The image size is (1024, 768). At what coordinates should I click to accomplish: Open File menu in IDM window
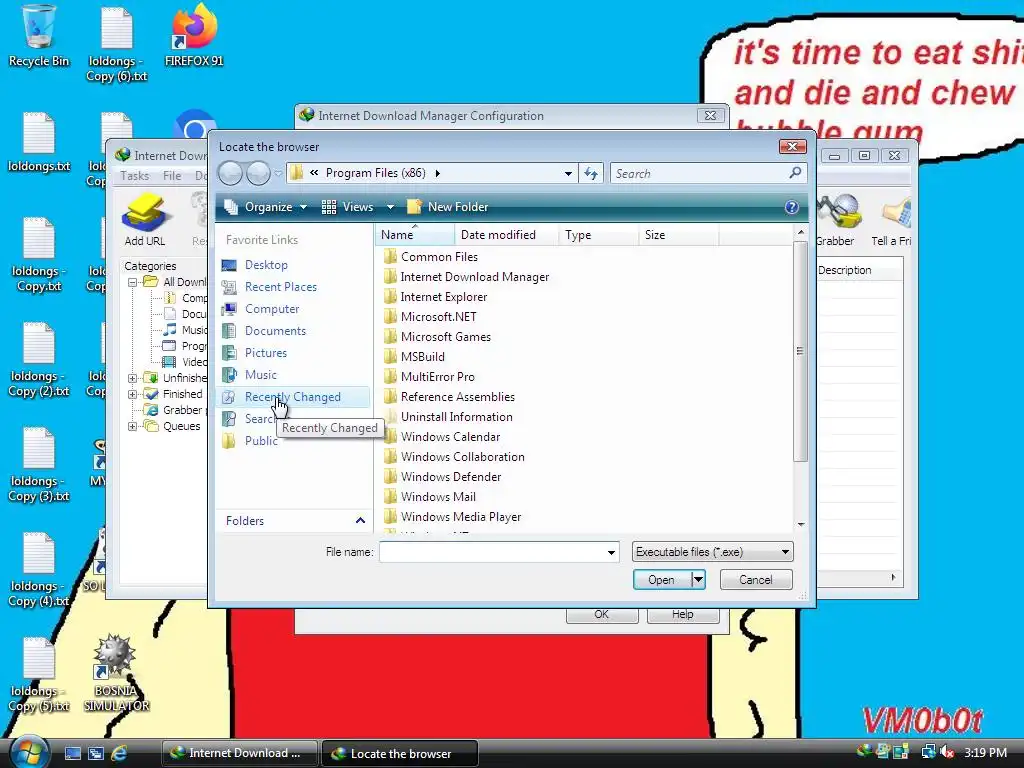pos(172,176)
